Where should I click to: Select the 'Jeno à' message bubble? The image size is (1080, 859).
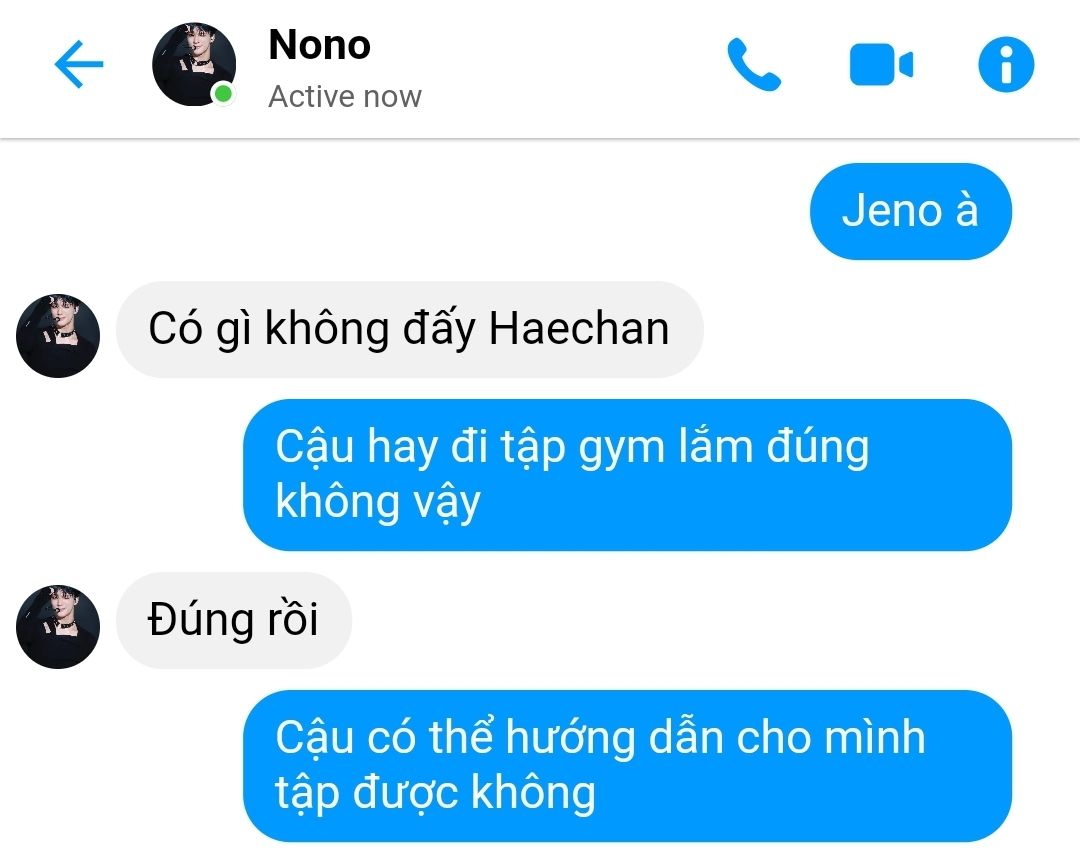point(911,211)
